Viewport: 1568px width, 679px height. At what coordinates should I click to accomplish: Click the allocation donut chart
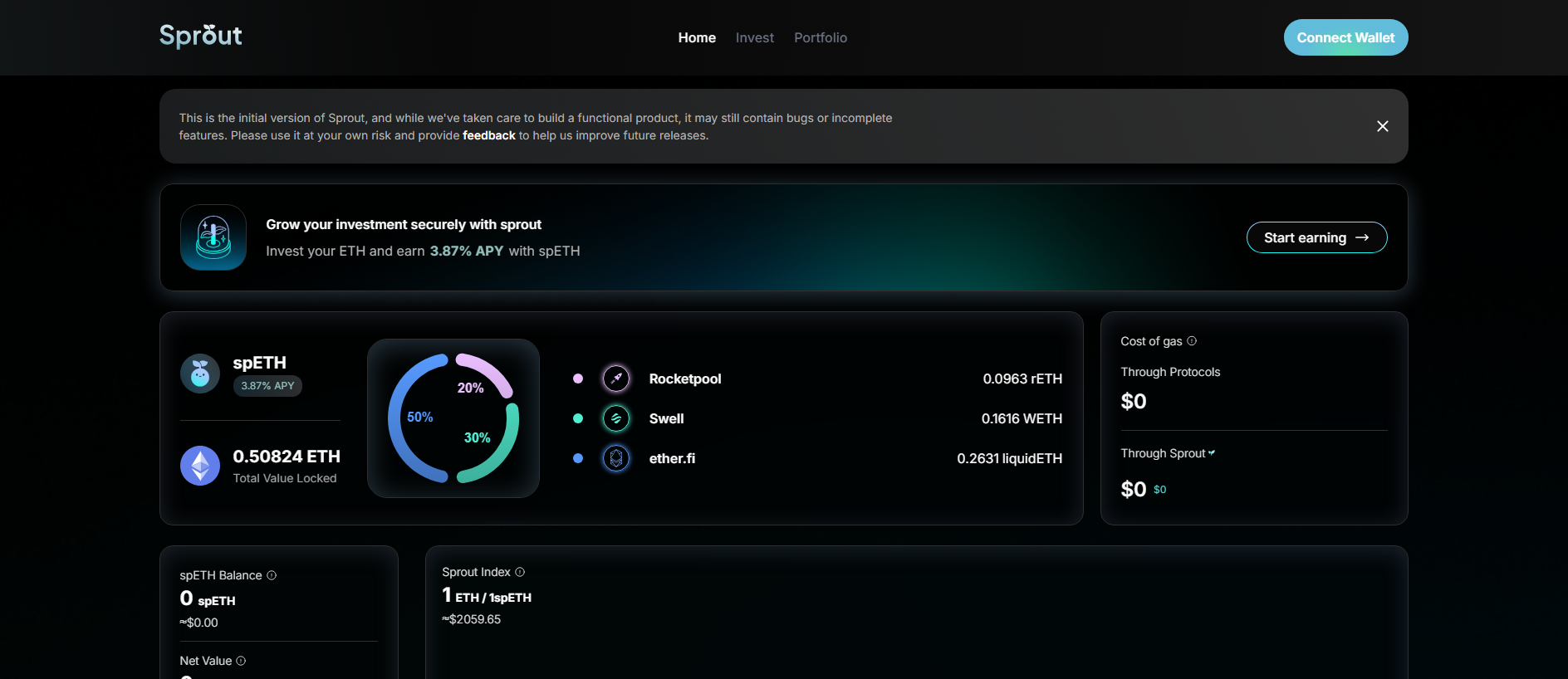453,418
